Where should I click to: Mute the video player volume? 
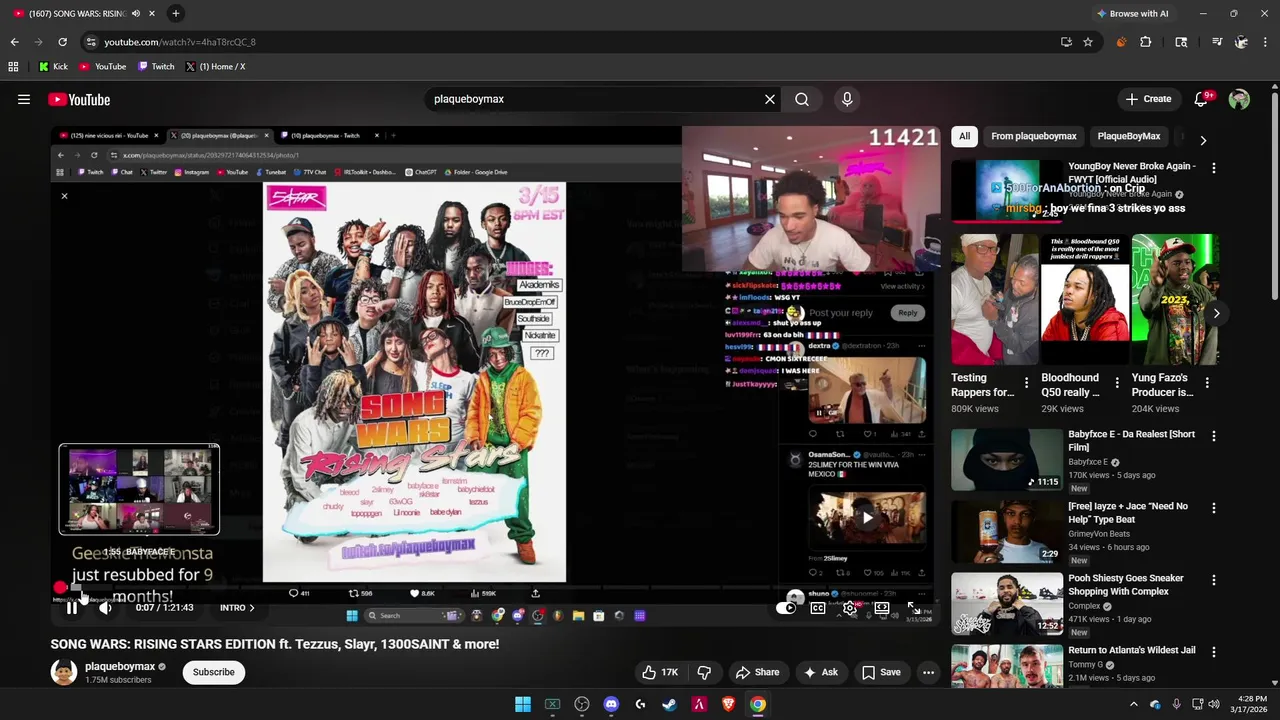click(105, 607)
